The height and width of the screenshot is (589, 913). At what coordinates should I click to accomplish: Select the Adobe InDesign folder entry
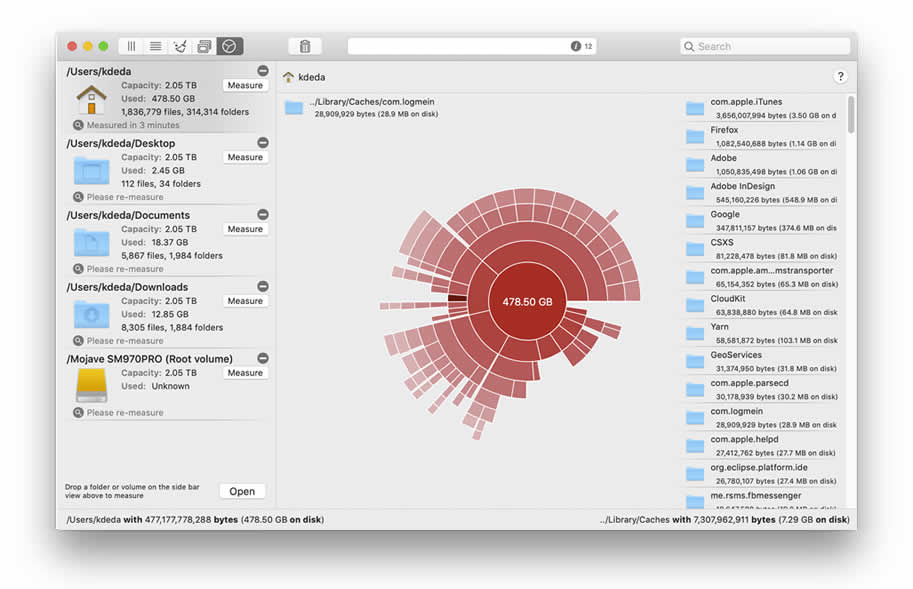[x=761, y=193]
